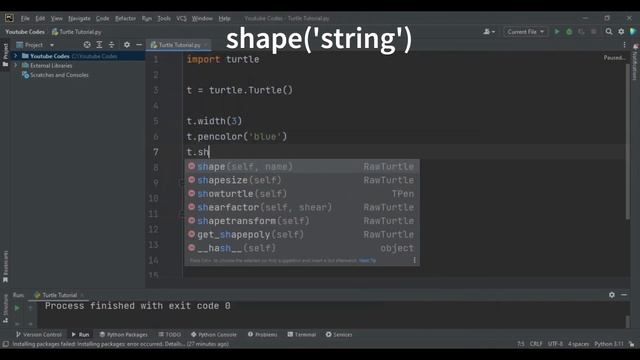Start debugging with the green bug icon
The width and height of the screenshot is (640, 360).
pos(569,31)
